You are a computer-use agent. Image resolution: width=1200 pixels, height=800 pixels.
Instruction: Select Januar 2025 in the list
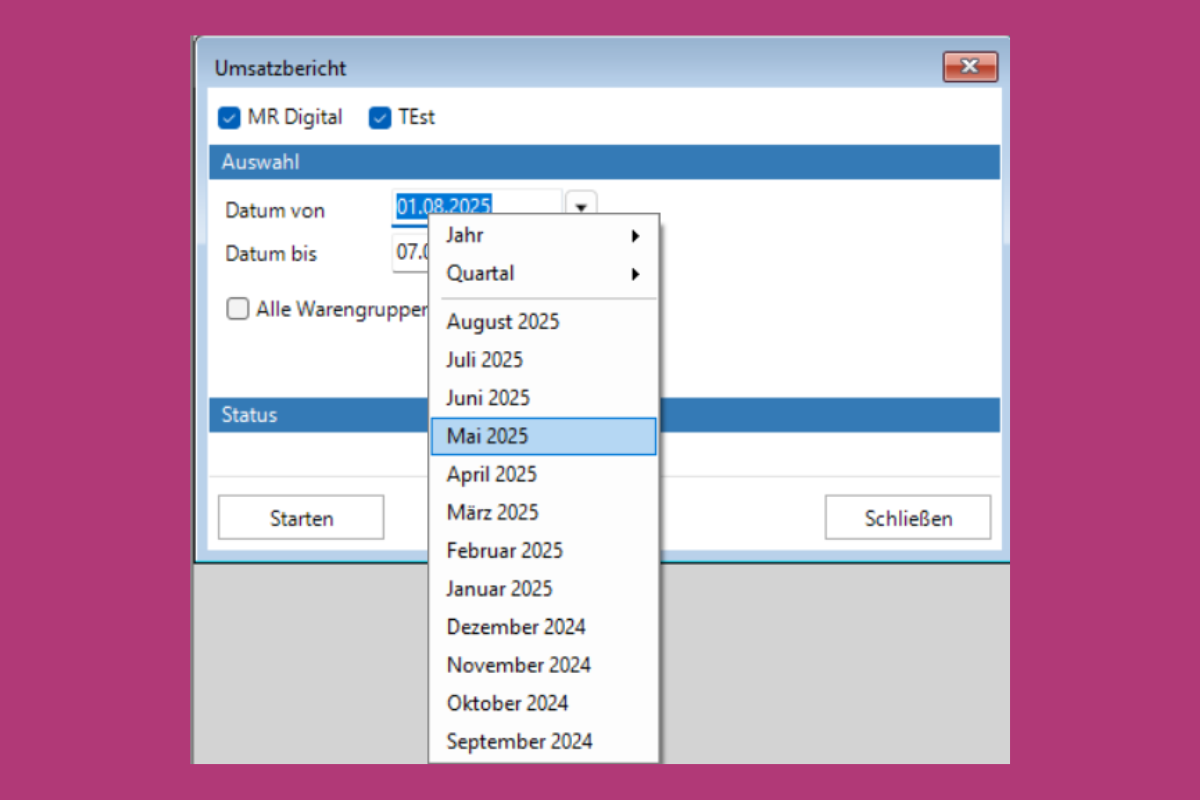[x=499, y=588]
